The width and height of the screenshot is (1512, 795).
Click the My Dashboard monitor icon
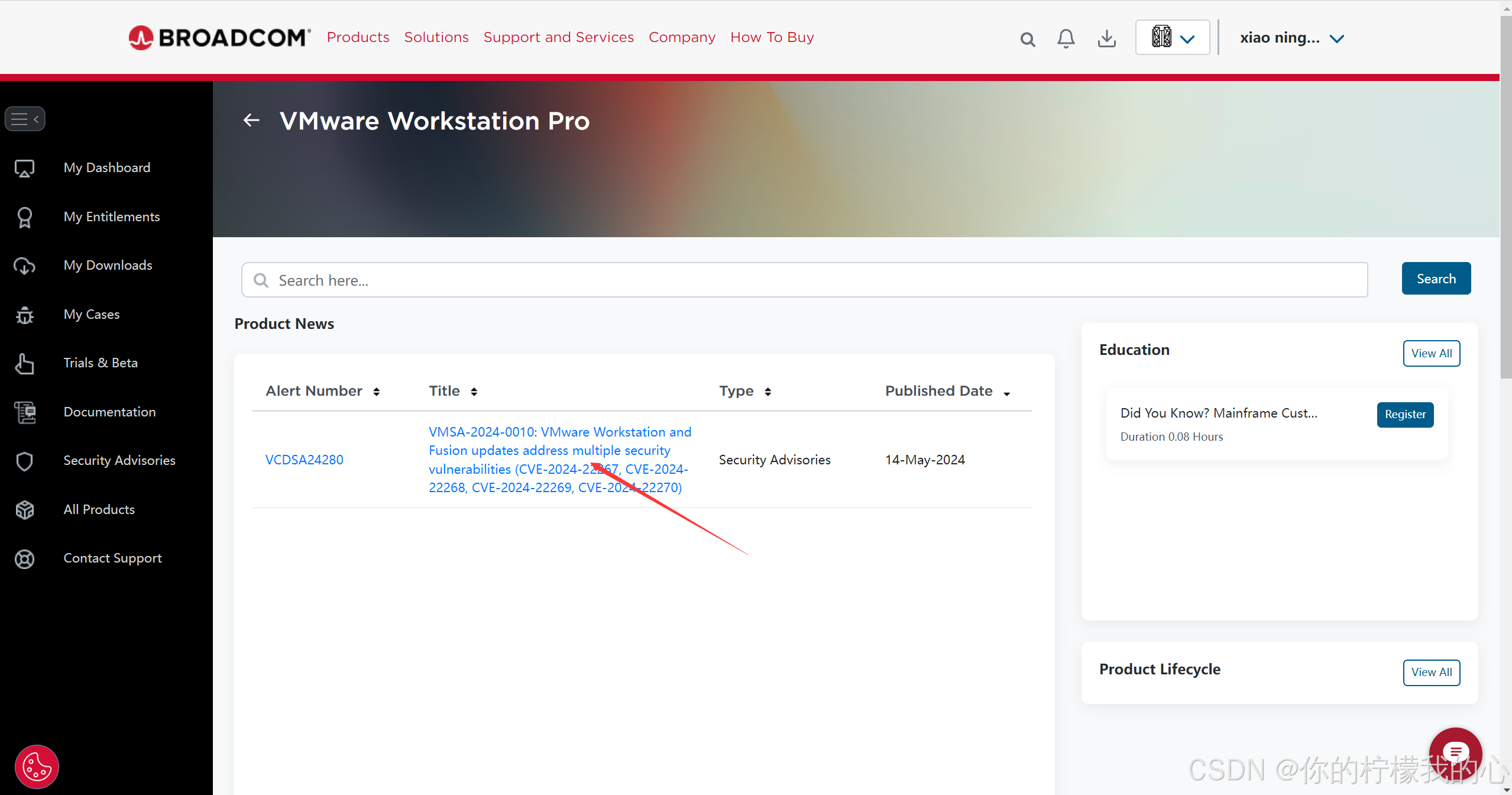point(24,169)
